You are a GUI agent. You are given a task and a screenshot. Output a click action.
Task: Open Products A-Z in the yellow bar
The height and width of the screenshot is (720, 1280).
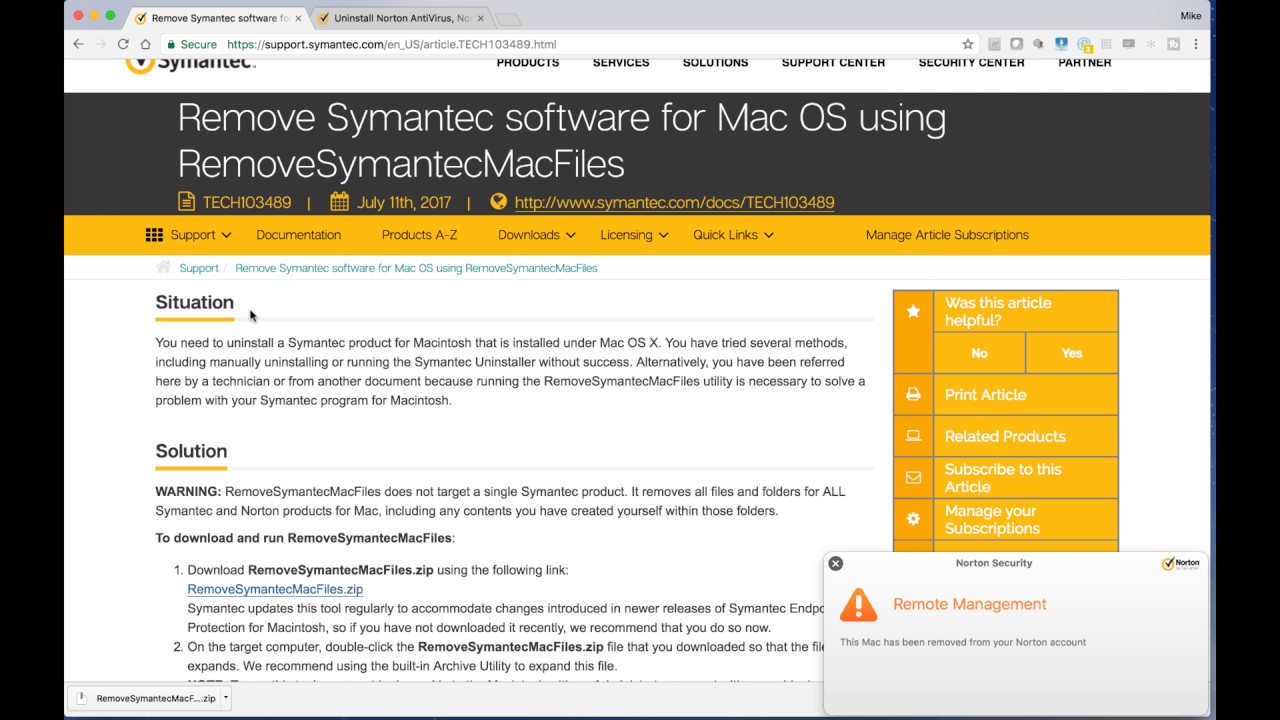tap(419, 235)
